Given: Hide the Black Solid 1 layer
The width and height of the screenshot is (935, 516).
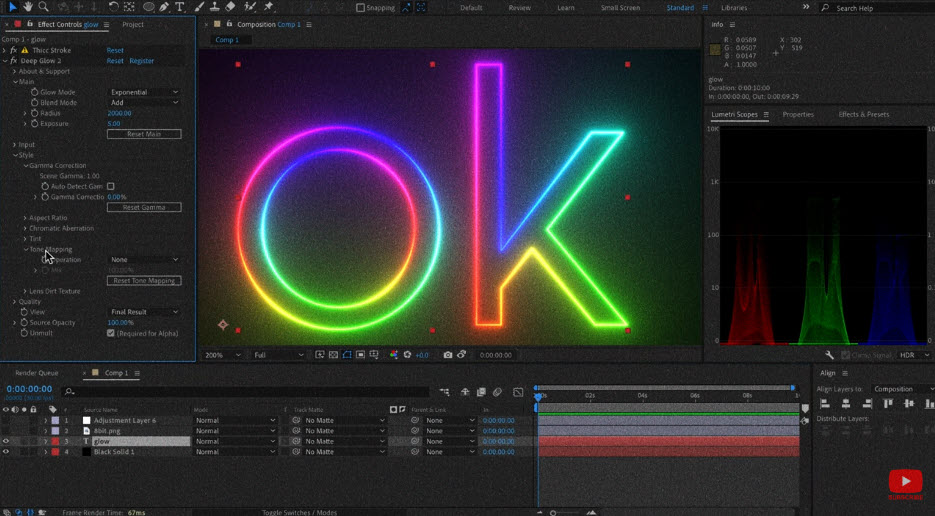Looking at the screenshot, I should 6,452.
